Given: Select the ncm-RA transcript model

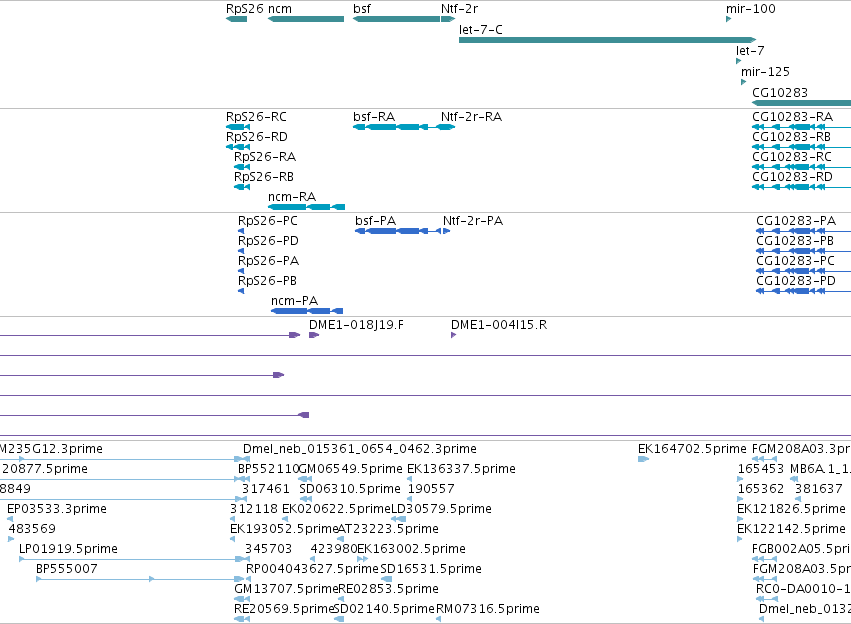Looking at the screenshot, I should pos(306,207).
